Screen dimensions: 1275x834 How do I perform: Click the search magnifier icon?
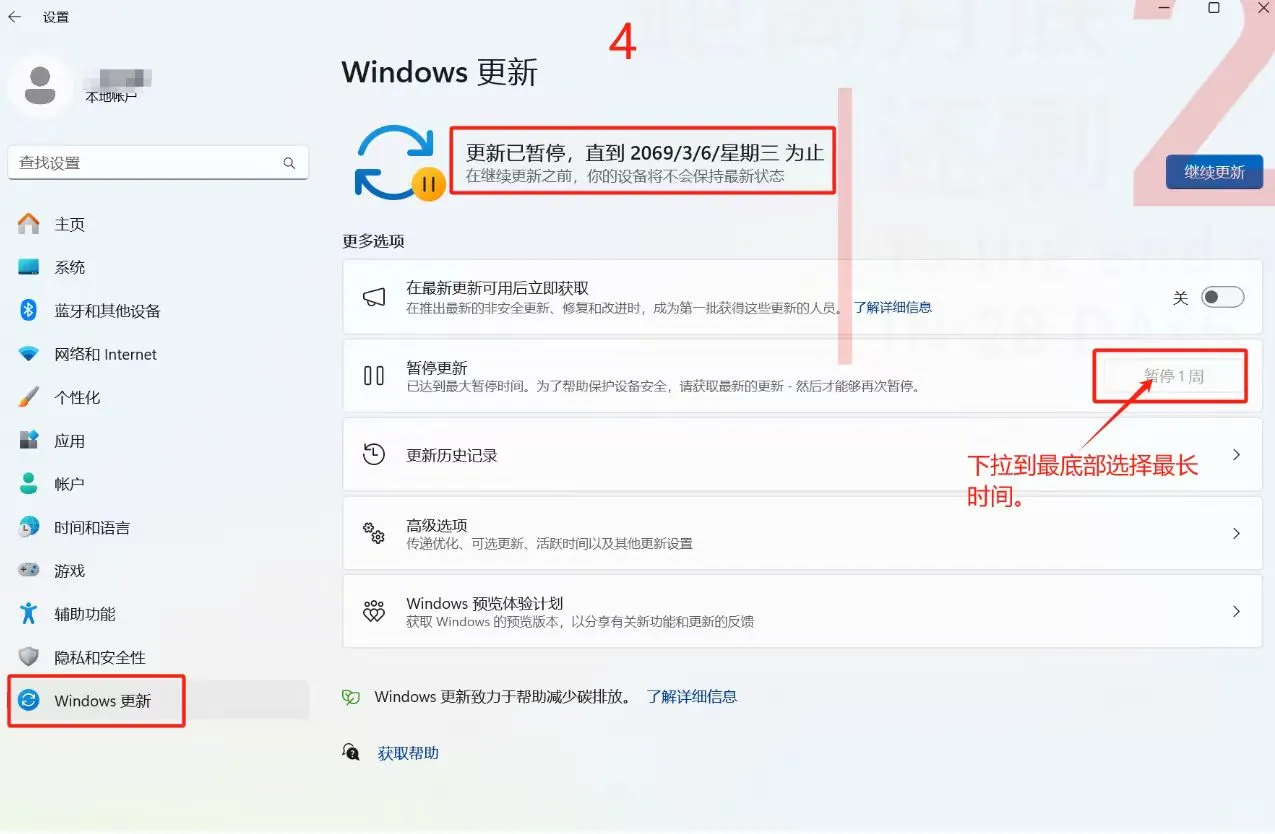[289, 163]
